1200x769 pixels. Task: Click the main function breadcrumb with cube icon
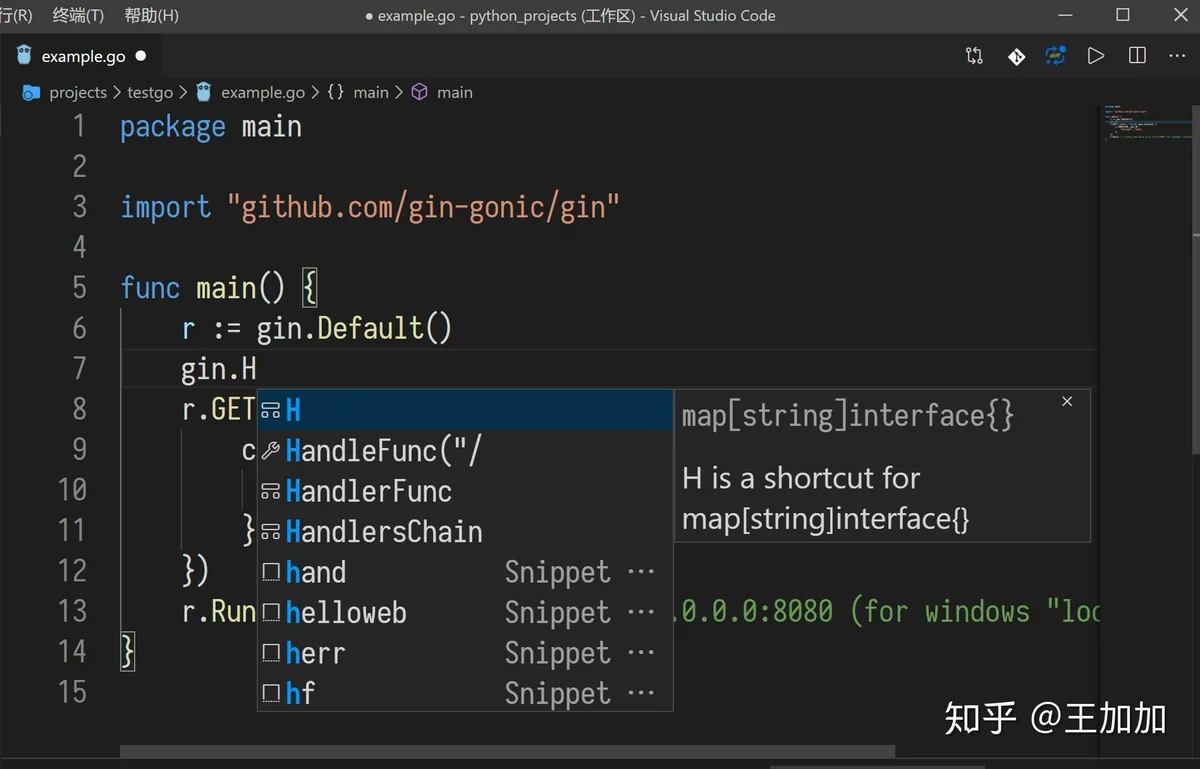point(442,92)
